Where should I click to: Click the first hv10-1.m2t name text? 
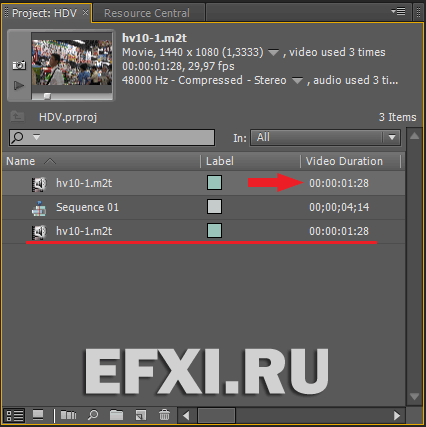(84, 183)
